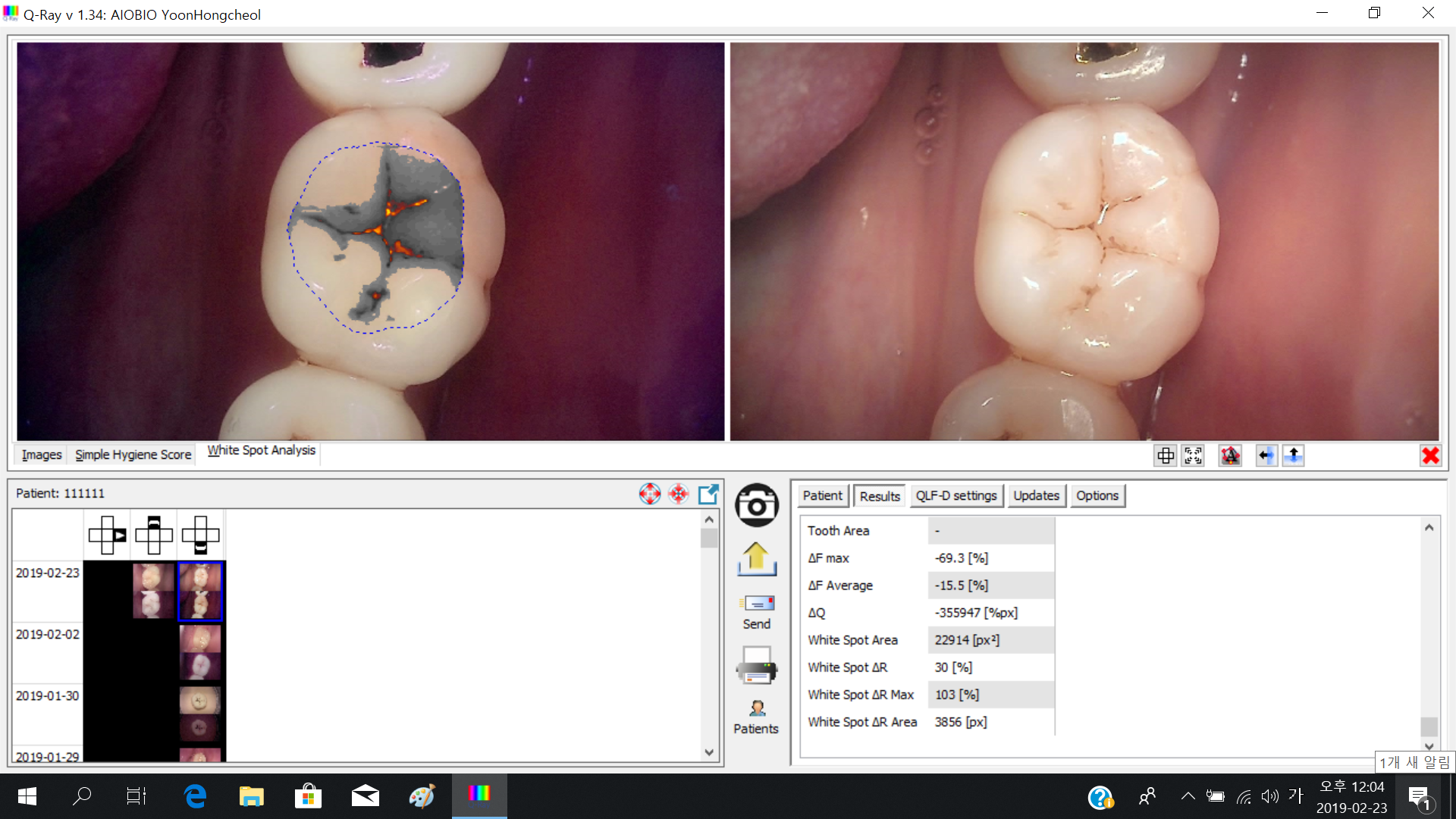Click the ΔF Average value -15.5 [%]
Viewport: 1456px width, 819px height.
click(962, 585)
